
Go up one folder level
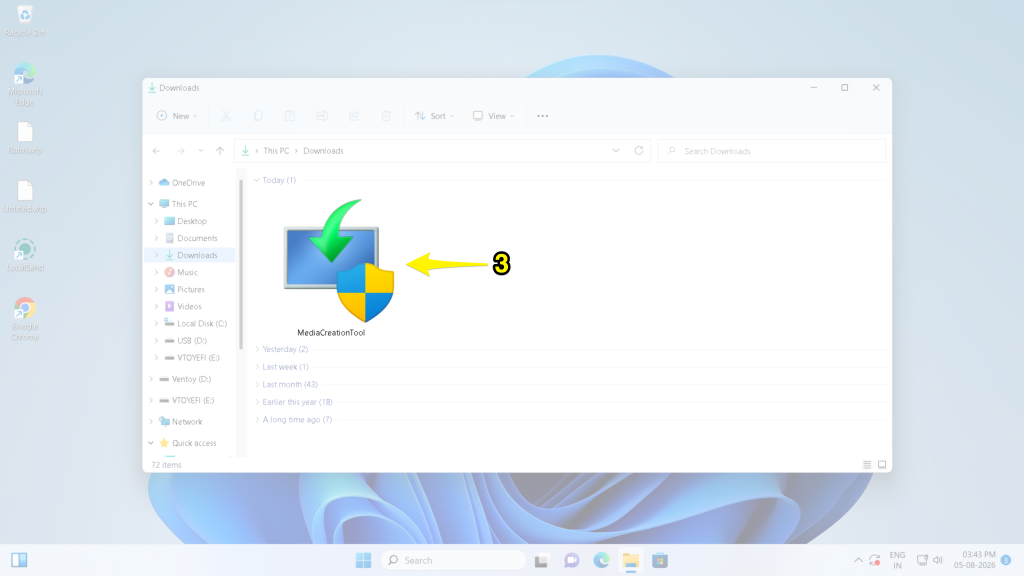pyautogui.click(x=220, y=151)
